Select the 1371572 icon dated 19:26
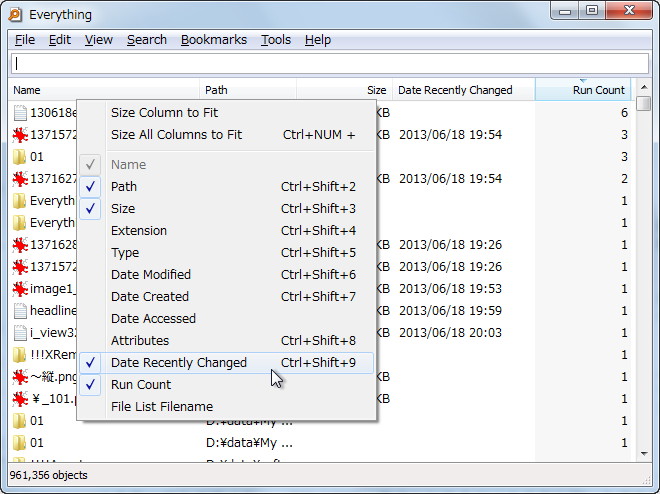 (x=20, y=267)
